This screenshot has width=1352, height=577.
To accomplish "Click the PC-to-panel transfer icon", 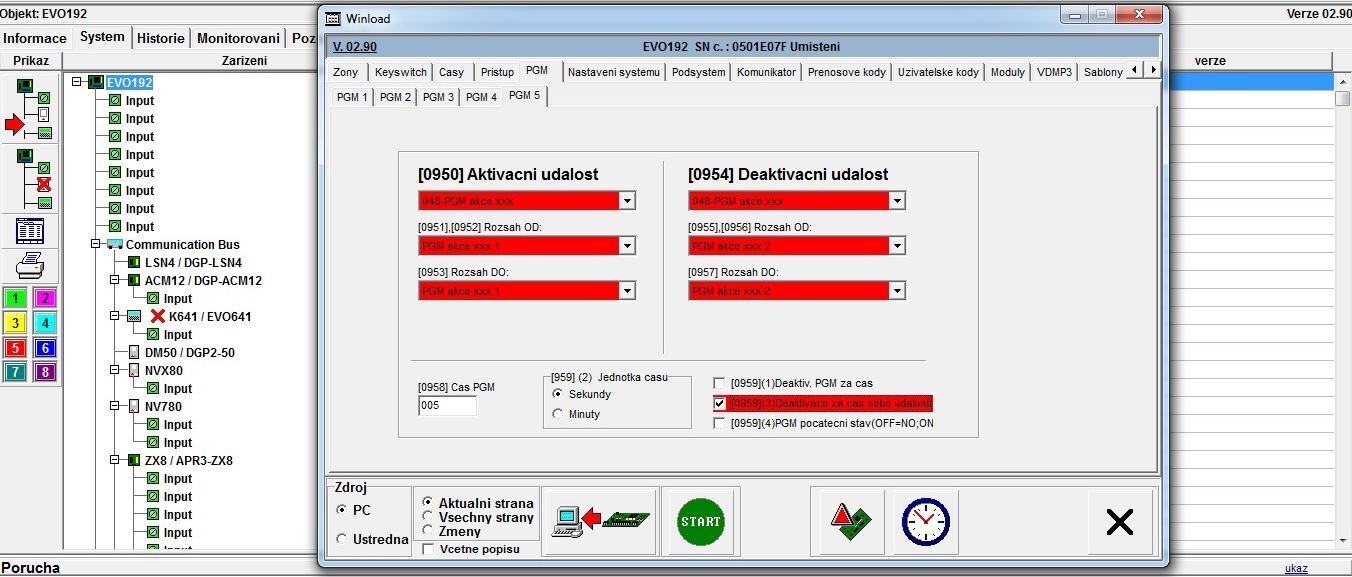I will (x=600, y=521).
